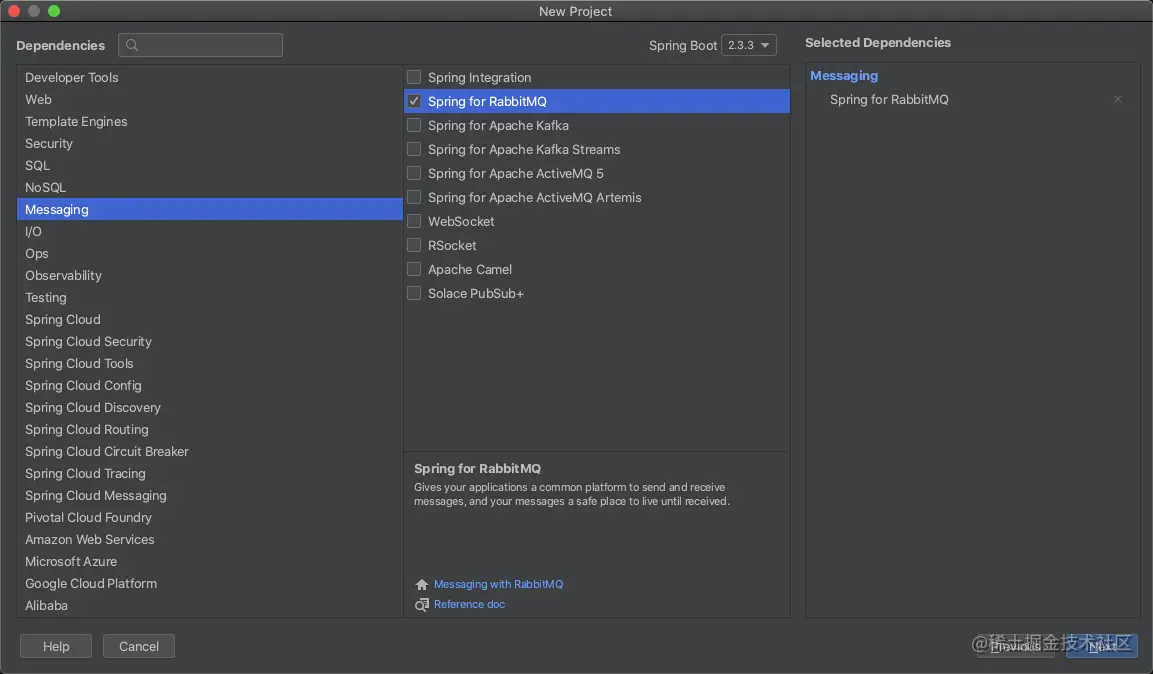Open the Messaging with RabbitMQ guide link

pyautogui.click(x=498, y=584)
